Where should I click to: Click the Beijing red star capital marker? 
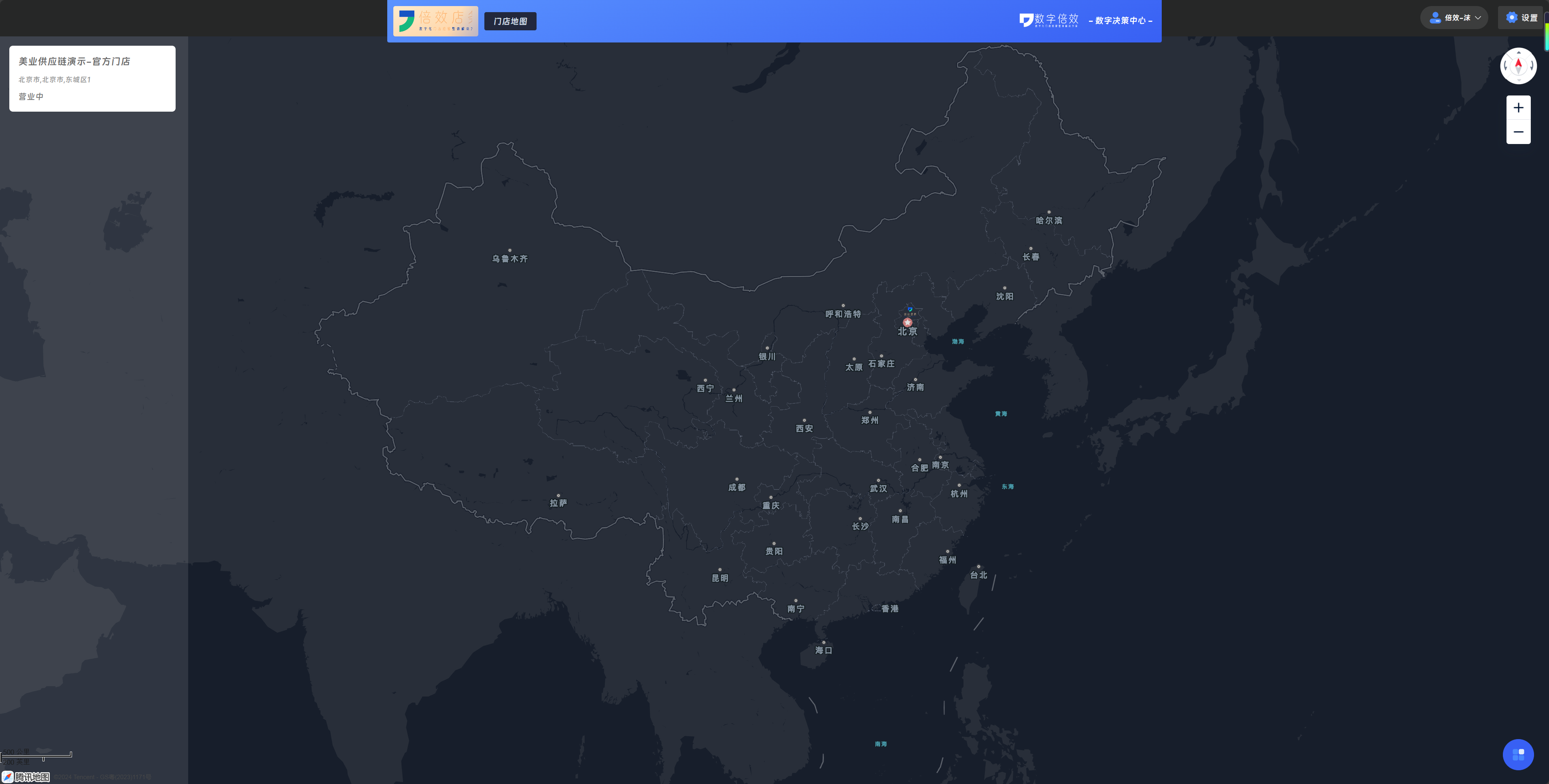pos(907,322)
